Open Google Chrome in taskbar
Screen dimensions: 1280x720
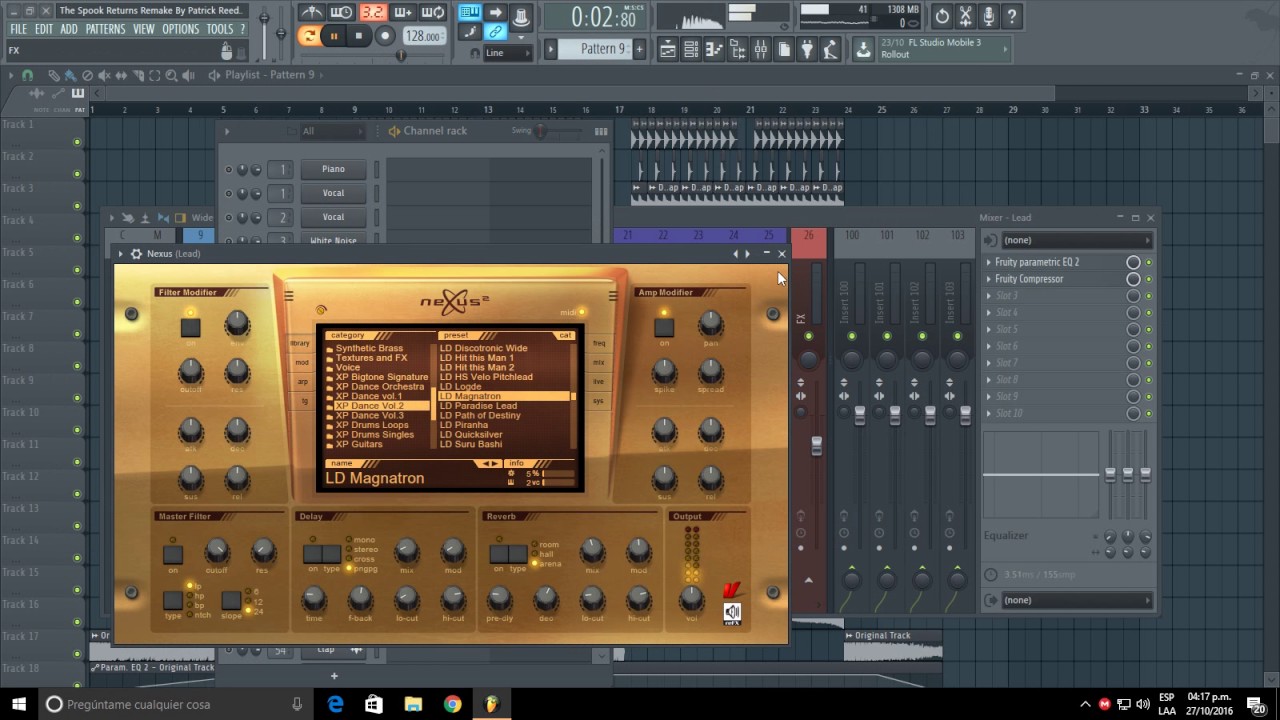pyautogui.click(x=452, y=704)
